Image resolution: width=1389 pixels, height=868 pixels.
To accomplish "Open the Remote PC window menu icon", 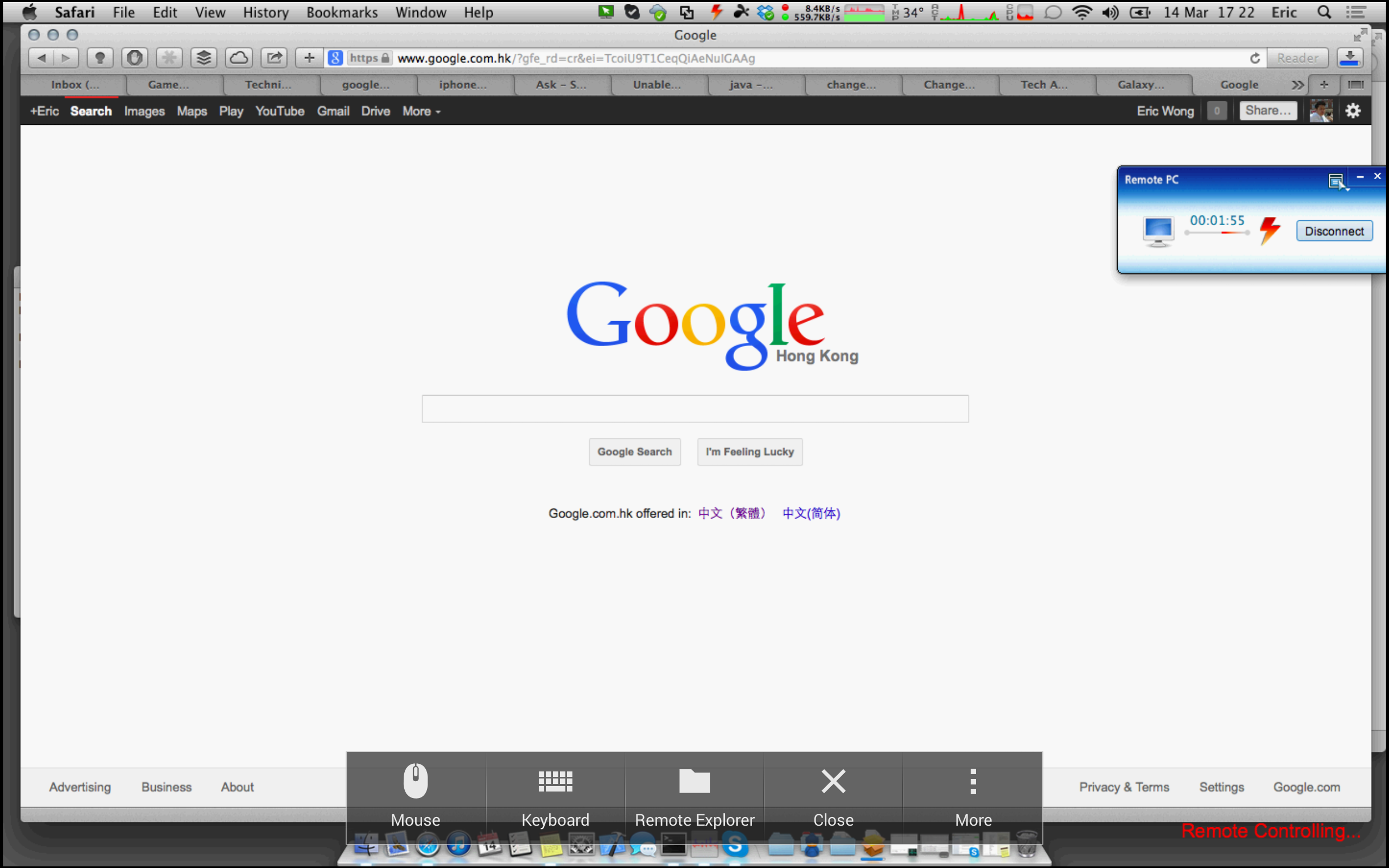I will (1337, 181).
